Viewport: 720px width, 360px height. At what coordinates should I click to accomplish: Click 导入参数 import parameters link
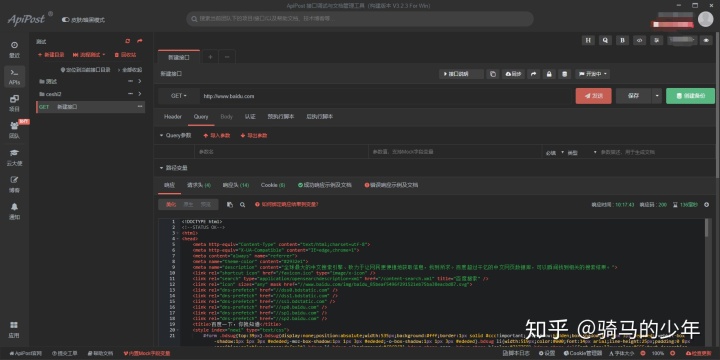(217, 135)
